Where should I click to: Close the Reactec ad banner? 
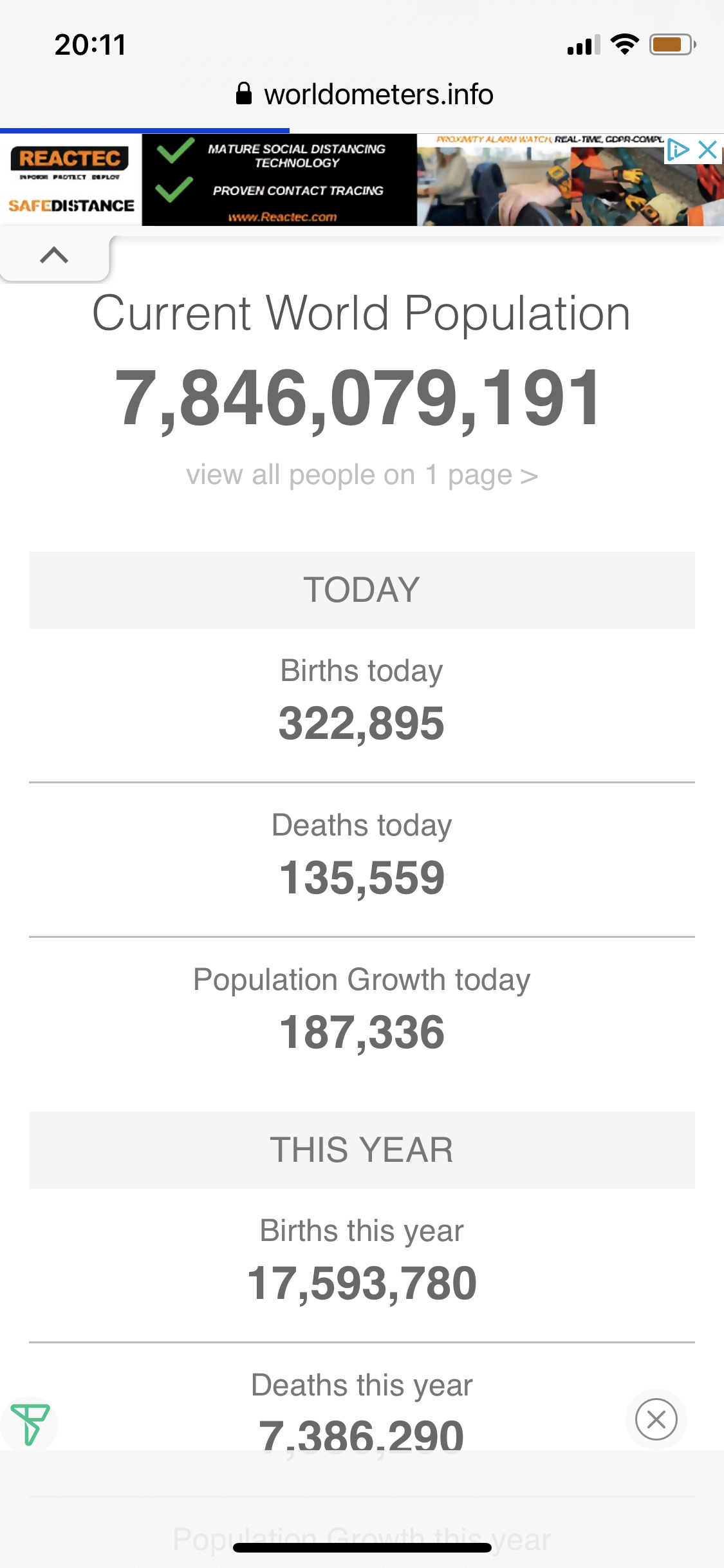click(707, 149)
